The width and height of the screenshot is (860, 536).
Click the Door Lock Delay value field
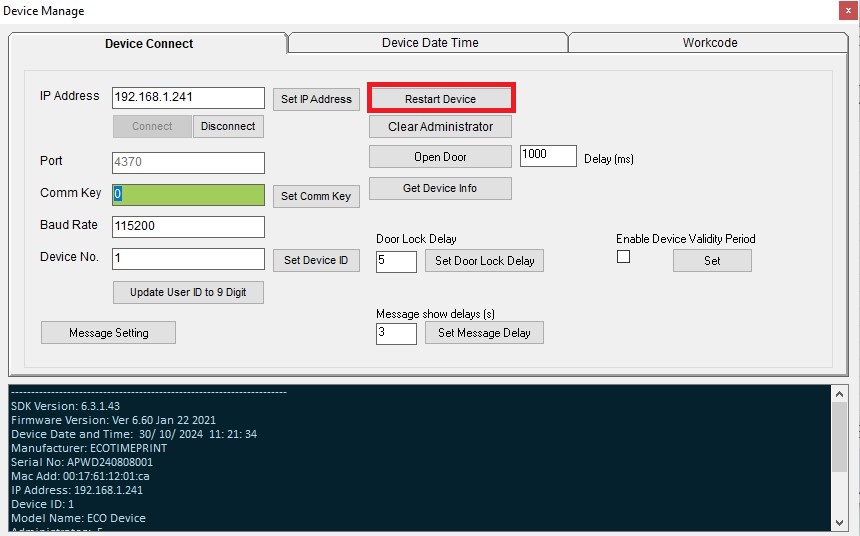(x=396, y=261)
